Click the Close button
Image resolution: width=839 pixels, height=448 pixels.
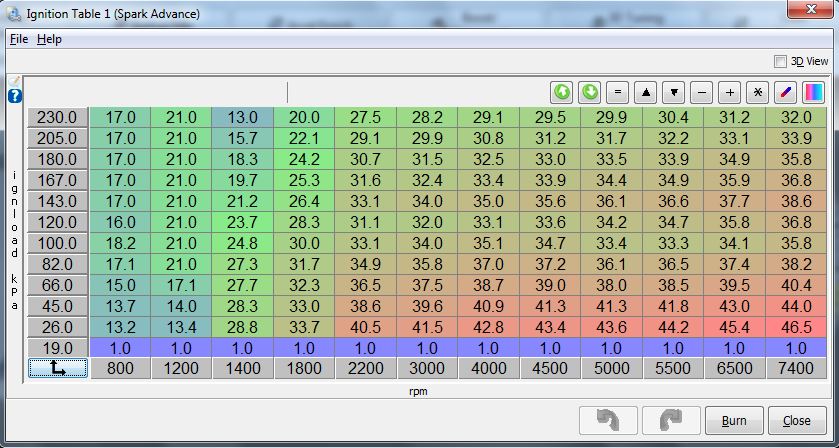click(797, 421)
